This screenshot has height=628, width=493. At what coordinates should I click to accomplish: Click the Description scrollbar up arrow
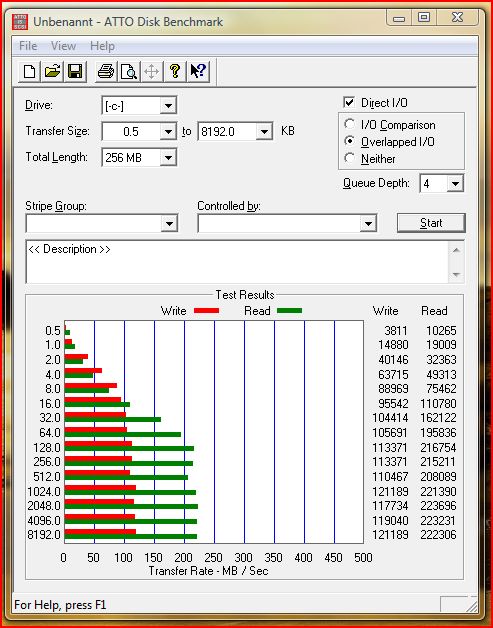click(456, 250)
